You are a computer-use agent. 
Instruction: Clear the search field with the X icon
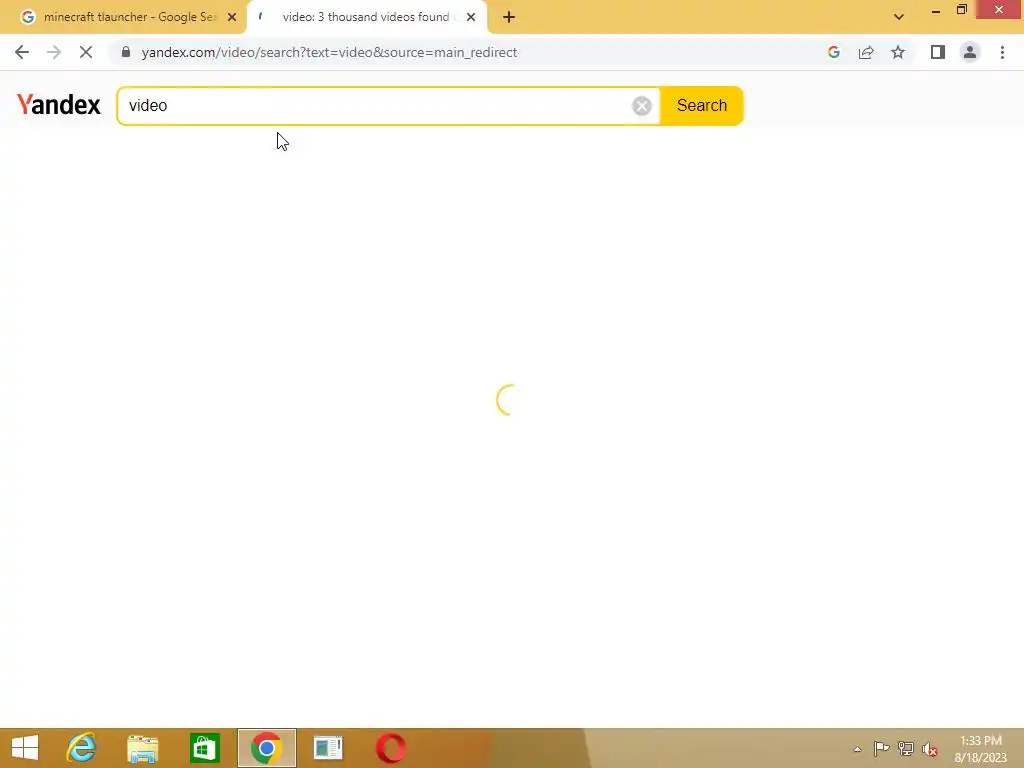[641, 106]
